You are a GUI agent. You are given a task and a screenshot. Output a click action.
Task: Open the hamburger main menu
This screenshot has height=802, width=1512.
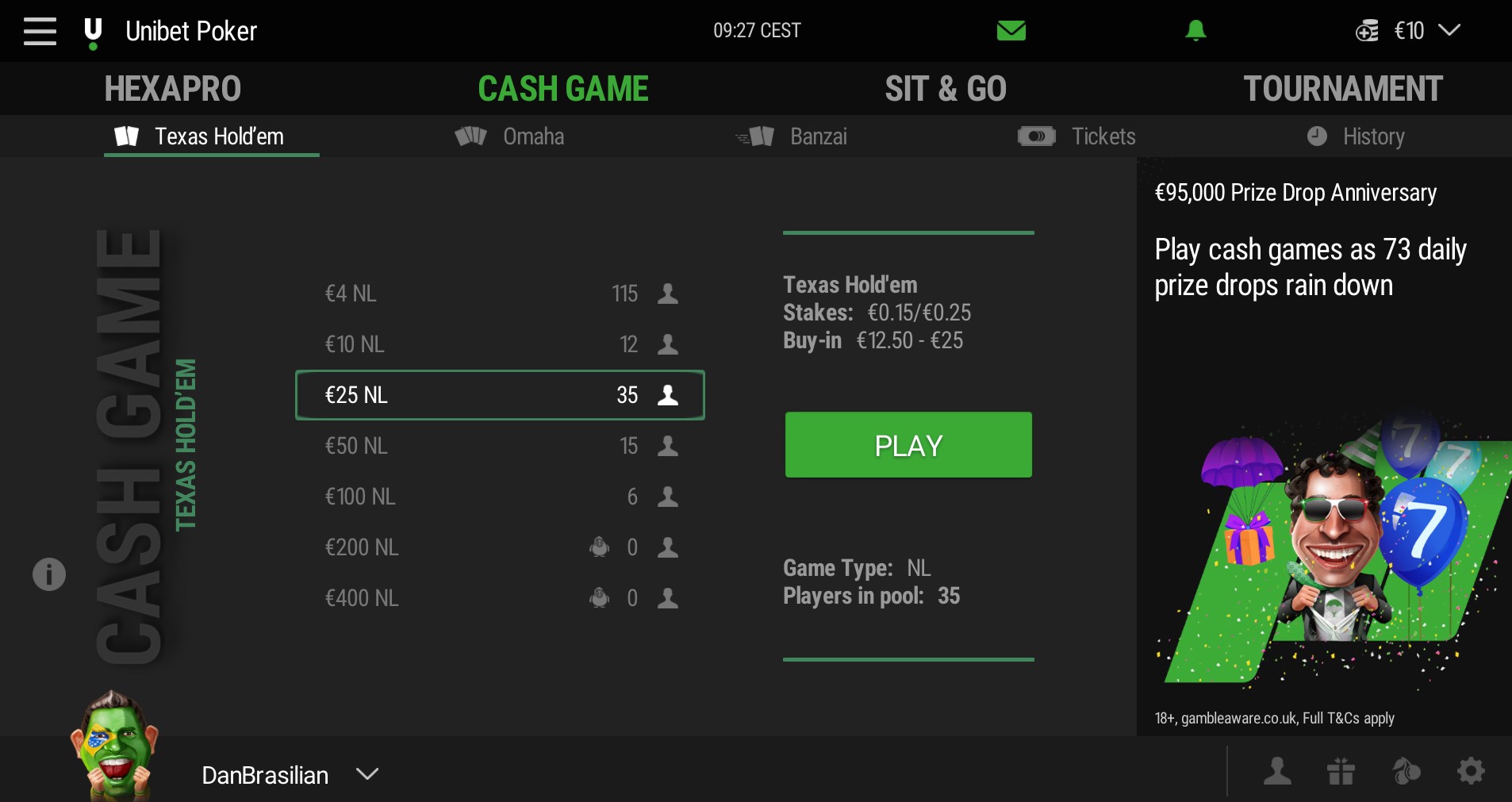click(x=40, y=31)
